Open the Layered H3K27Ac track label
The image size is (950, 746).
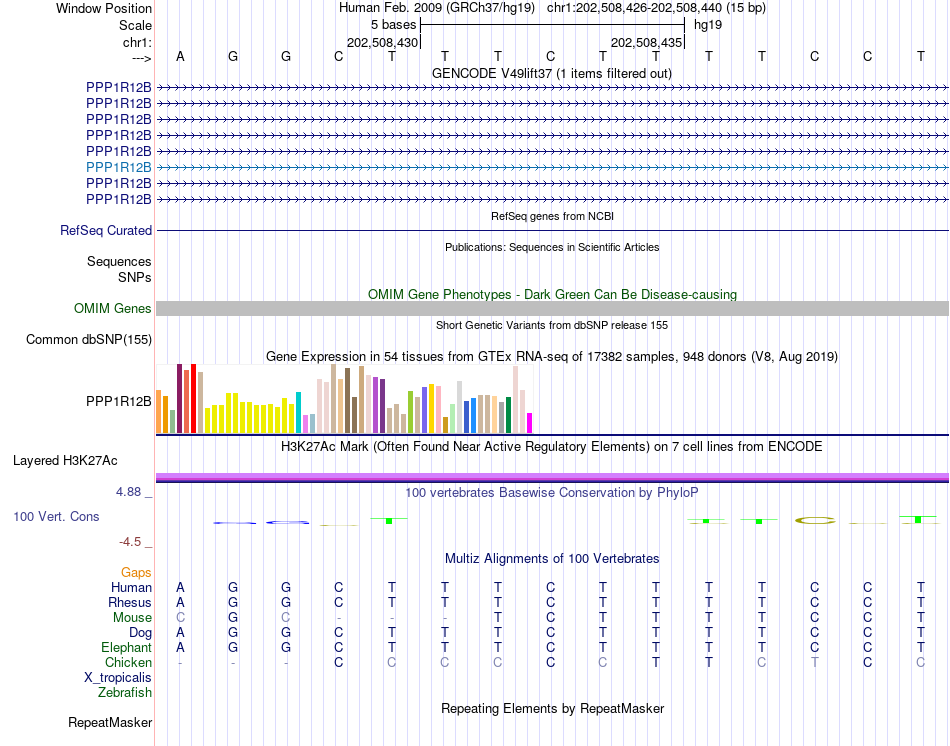[x=65, y=461]
